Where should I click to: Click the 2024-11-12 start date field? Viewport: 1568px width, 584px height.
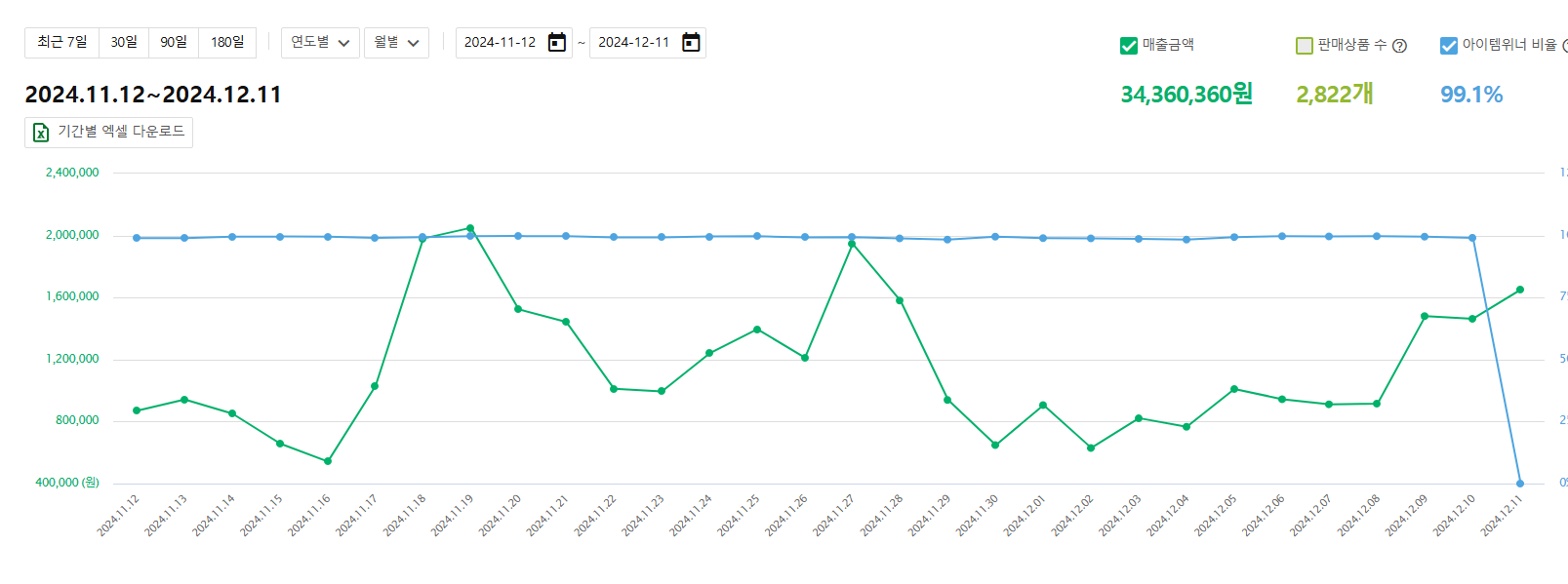pos(500,43)
